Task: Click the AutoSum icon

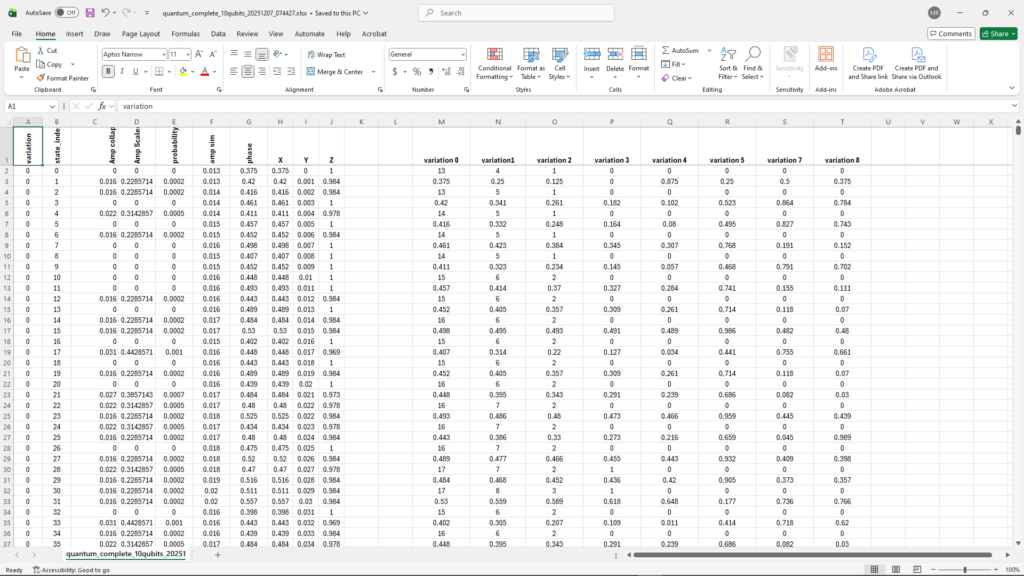Action: pos(666,50)
